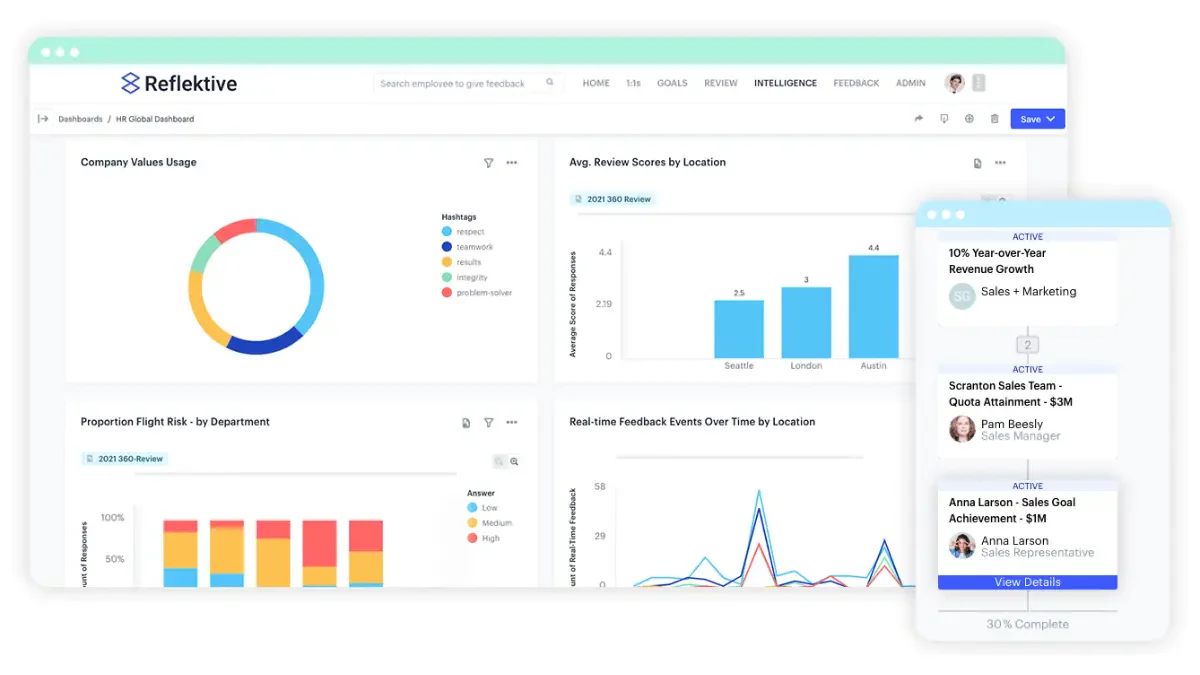
Task: Click the document icon on Proportion Flight Risk
Action: [x=466, y=423]
